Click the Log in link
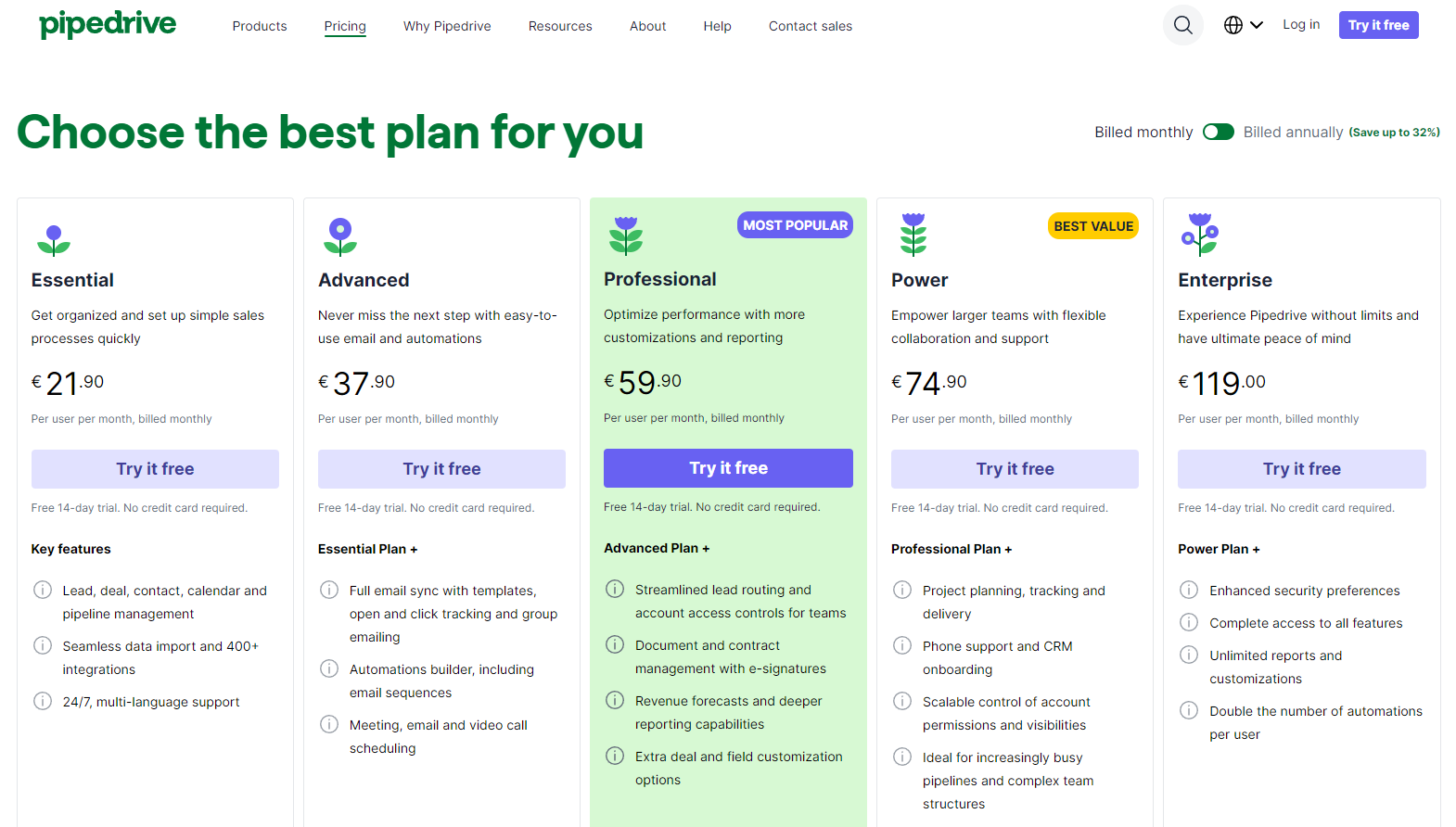This screenshot has height=827, width=1456. click(1301, 25)
